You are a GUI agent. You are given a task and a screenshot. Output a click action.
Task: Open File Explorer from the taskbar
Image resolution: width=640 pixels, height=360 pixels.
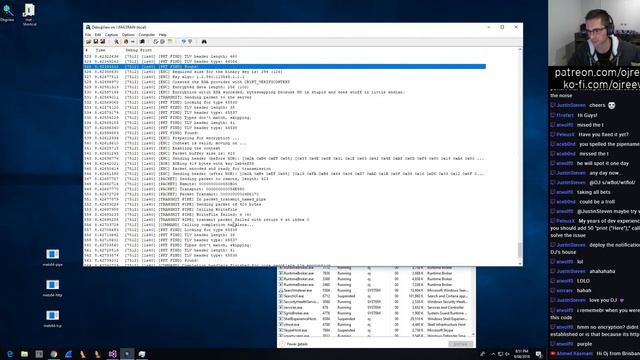pyautogui.click(x=24, y=354)
